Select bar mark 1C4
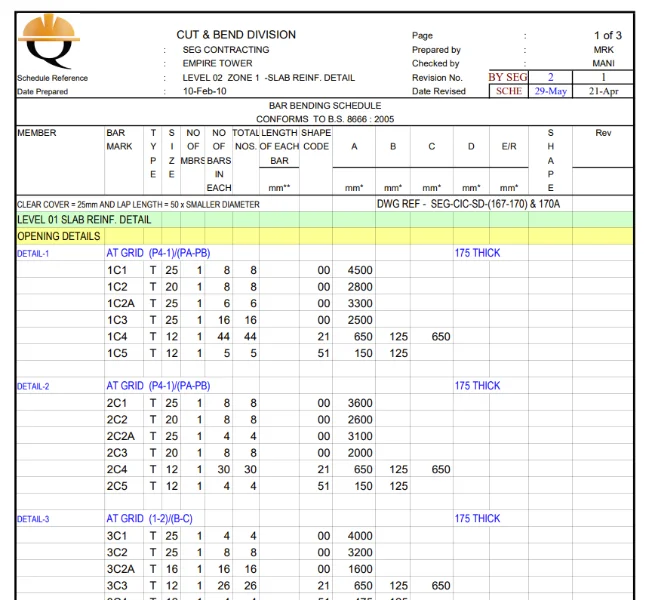The height and width of the screenshot is (600, 652). pyautogui.click(x=117, y=336)
